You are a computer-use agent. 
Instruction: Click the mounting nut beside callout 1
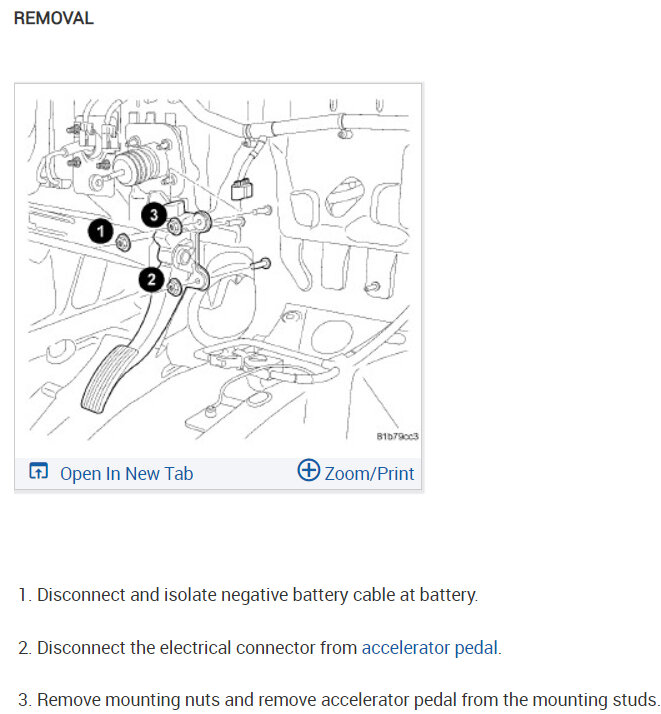point(122,242)
